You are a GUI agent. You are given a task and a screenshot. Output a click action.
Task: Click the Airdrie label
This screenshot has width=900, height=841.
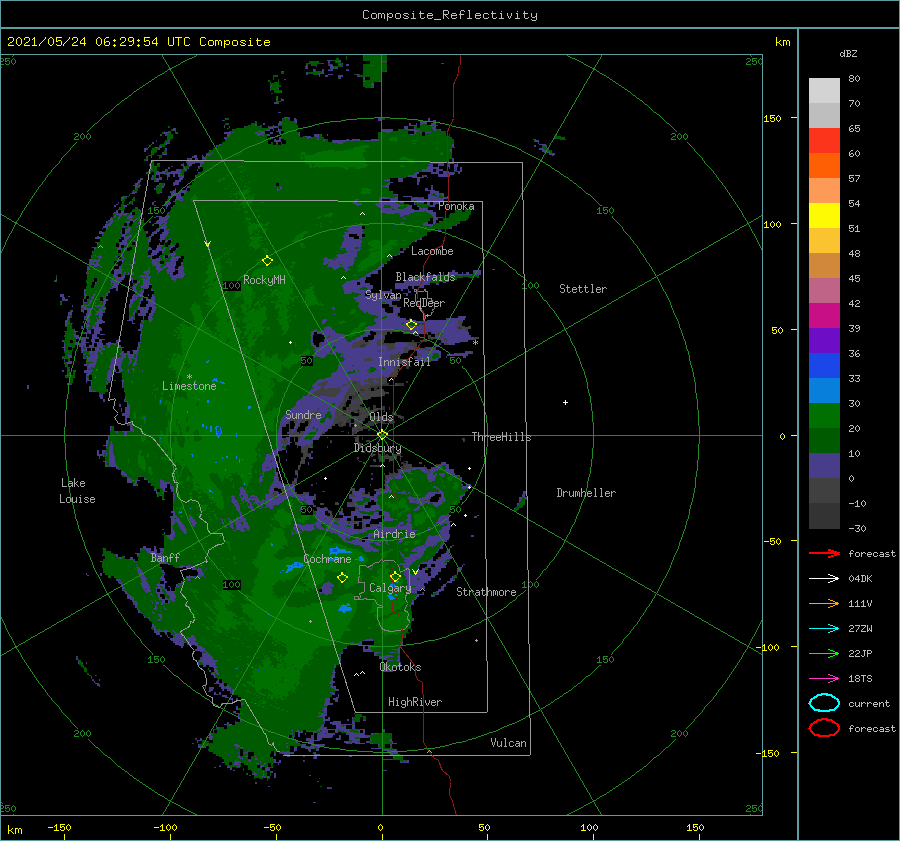tap(394, 534)
